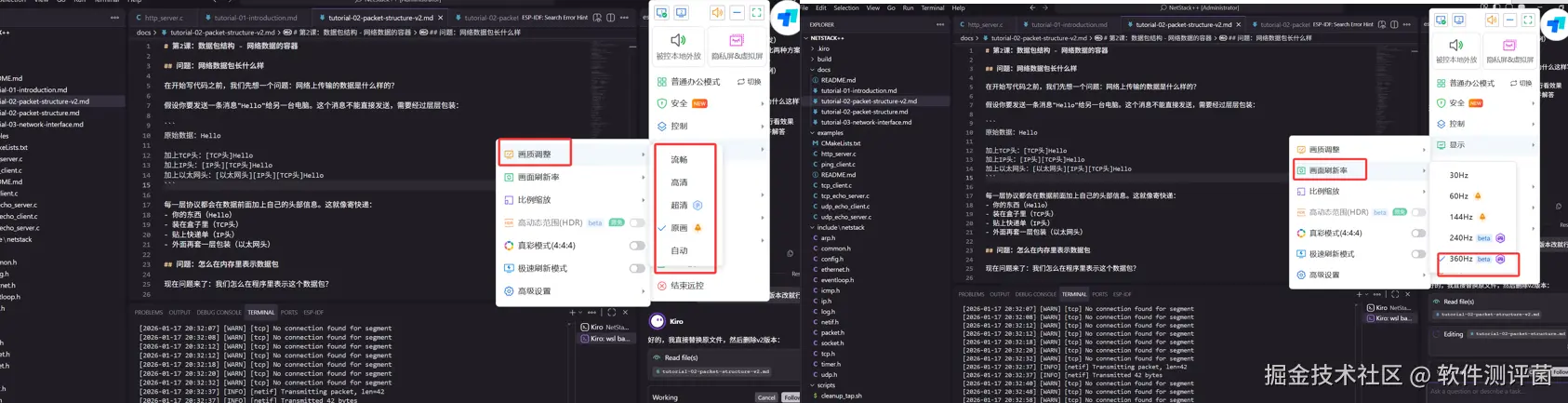Open ethernet.h in right Explorer
Viewport: 1568px width, 403px height.
[837, 269]
